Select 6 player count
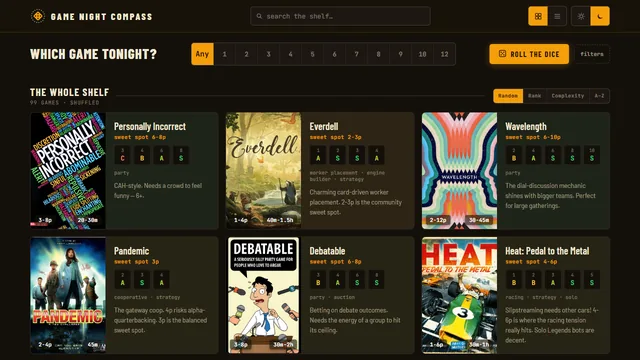The height and width of the screenshot is (360, 640). [x=334, y=54]
